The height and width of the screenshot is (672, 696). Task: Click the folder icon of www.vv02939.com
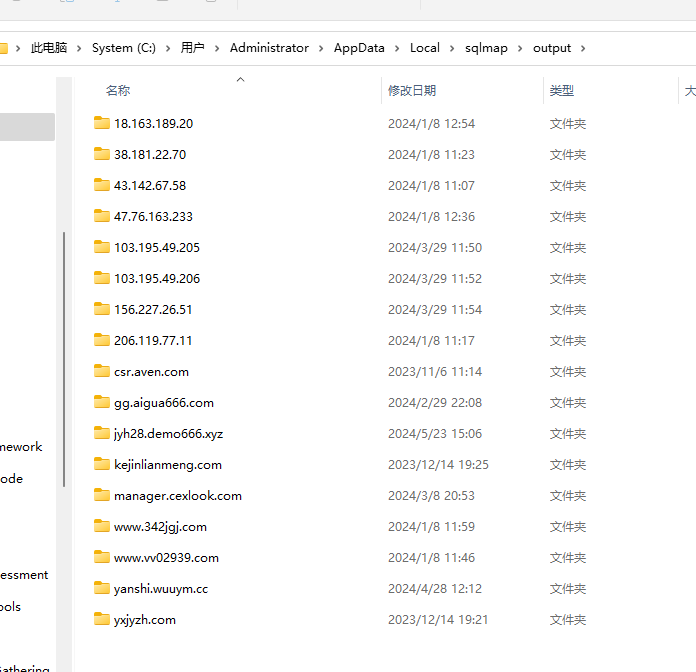[102, 557]
